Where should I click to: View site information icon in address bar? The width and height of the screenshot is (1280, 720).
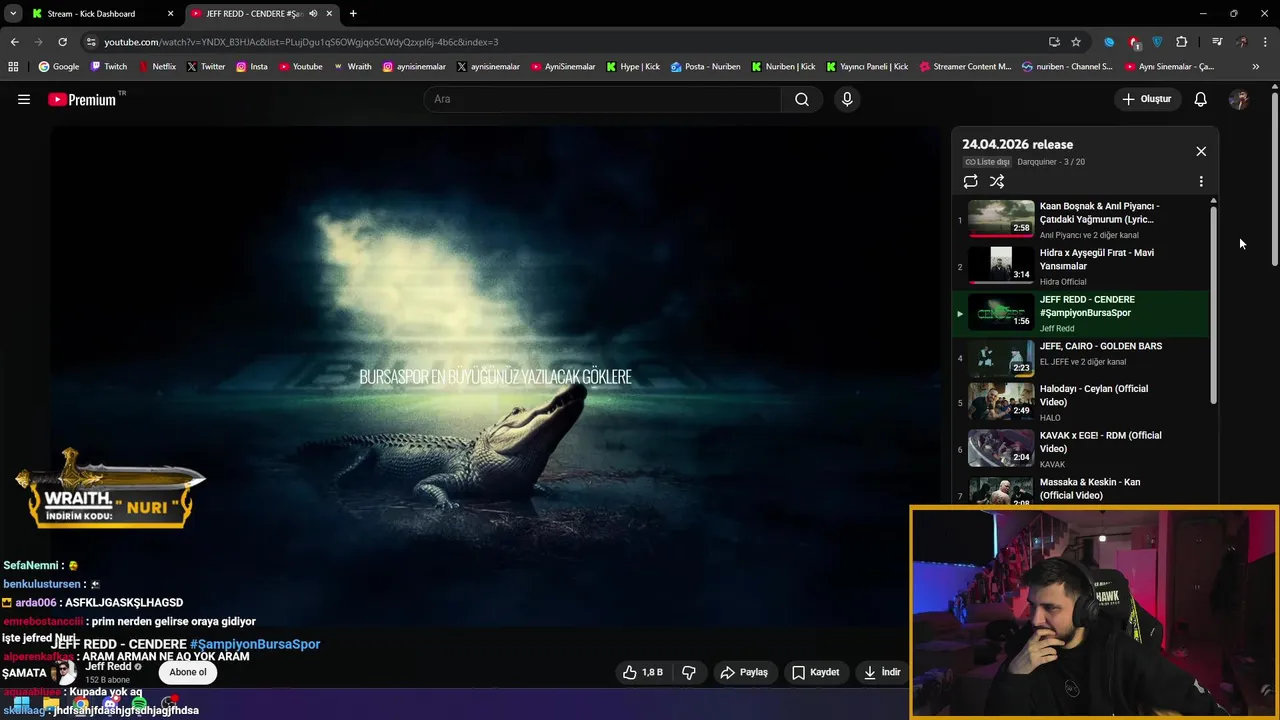pos(91,42)
